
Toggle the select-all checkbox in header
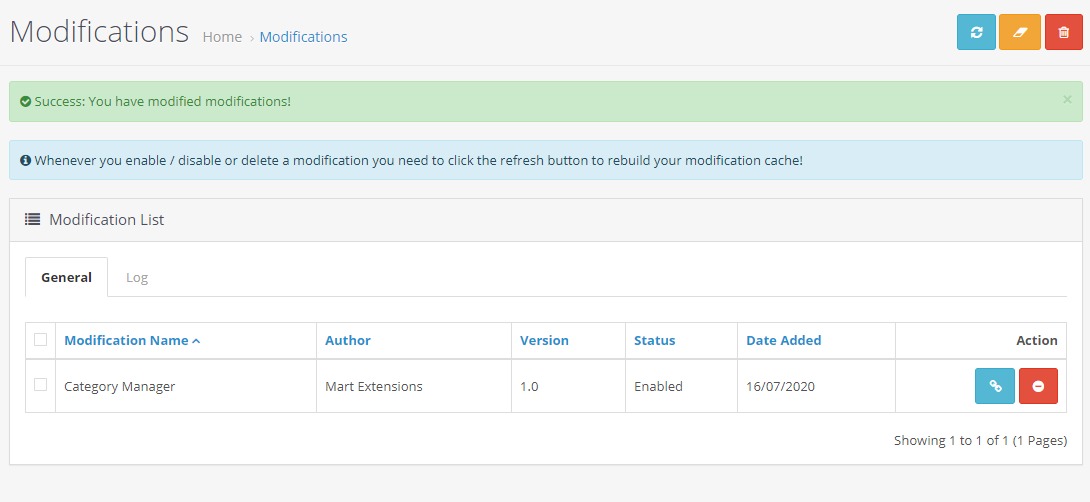[41, 340]
